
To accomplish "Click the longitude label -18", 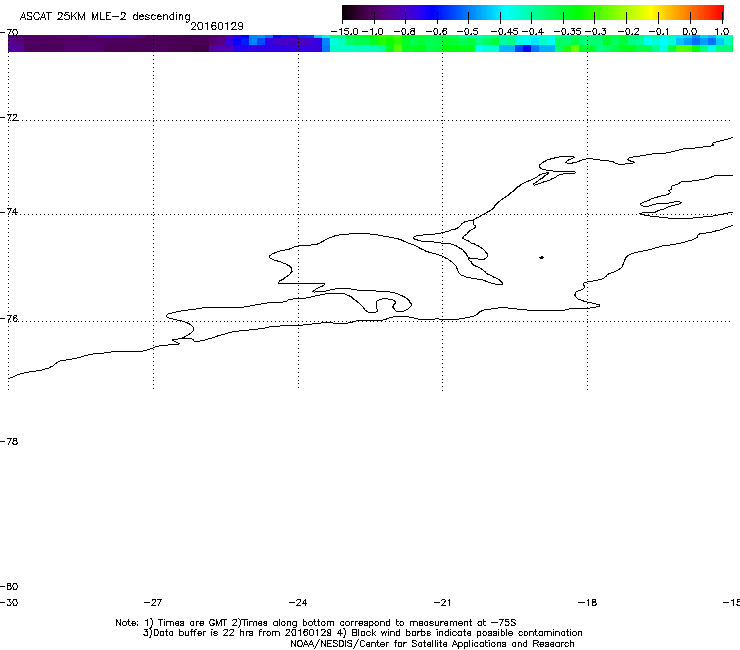I will (587, 602).
